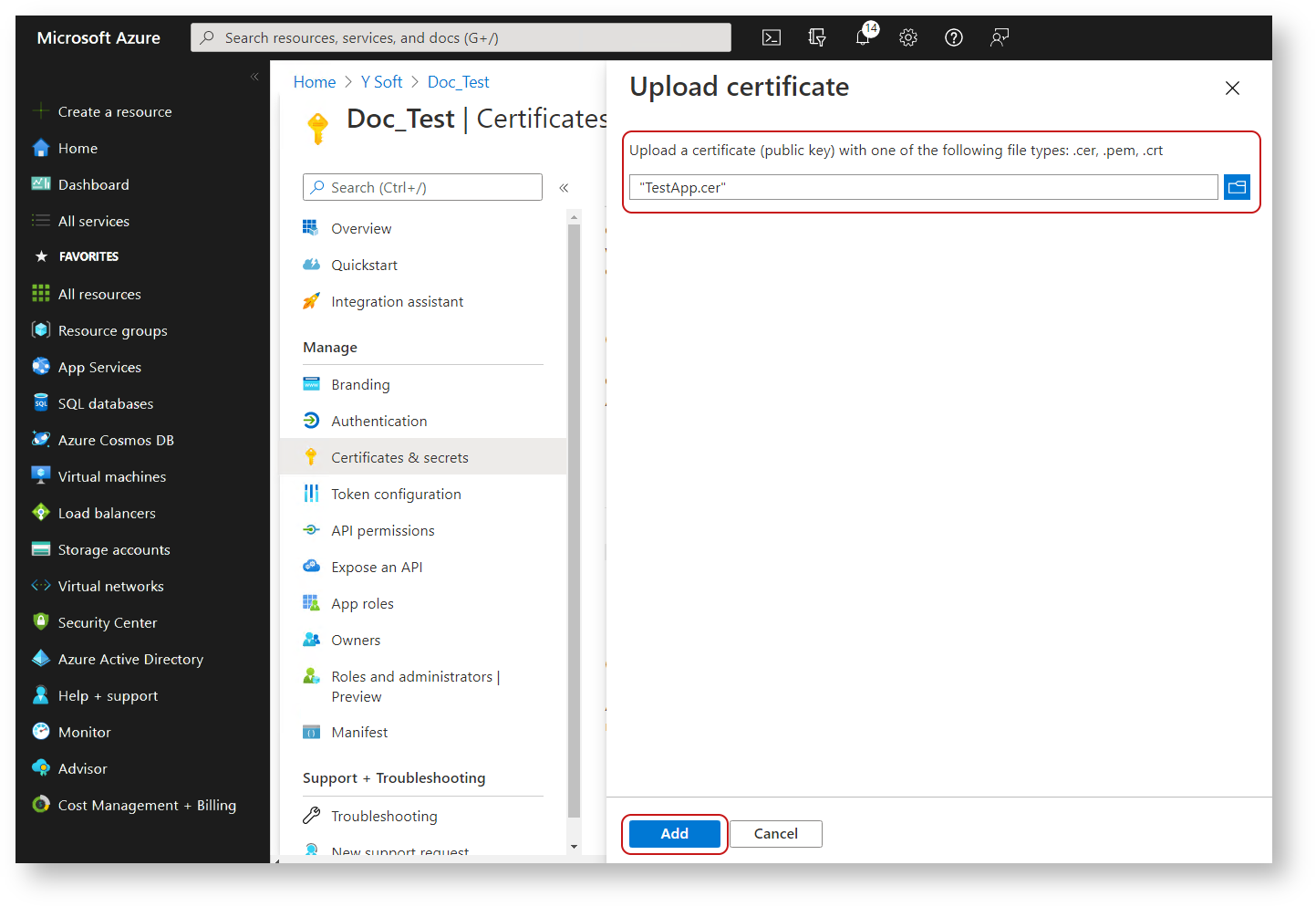Open Help question mark icon
Screen dimensions: 1316x907
coord(954,37)
